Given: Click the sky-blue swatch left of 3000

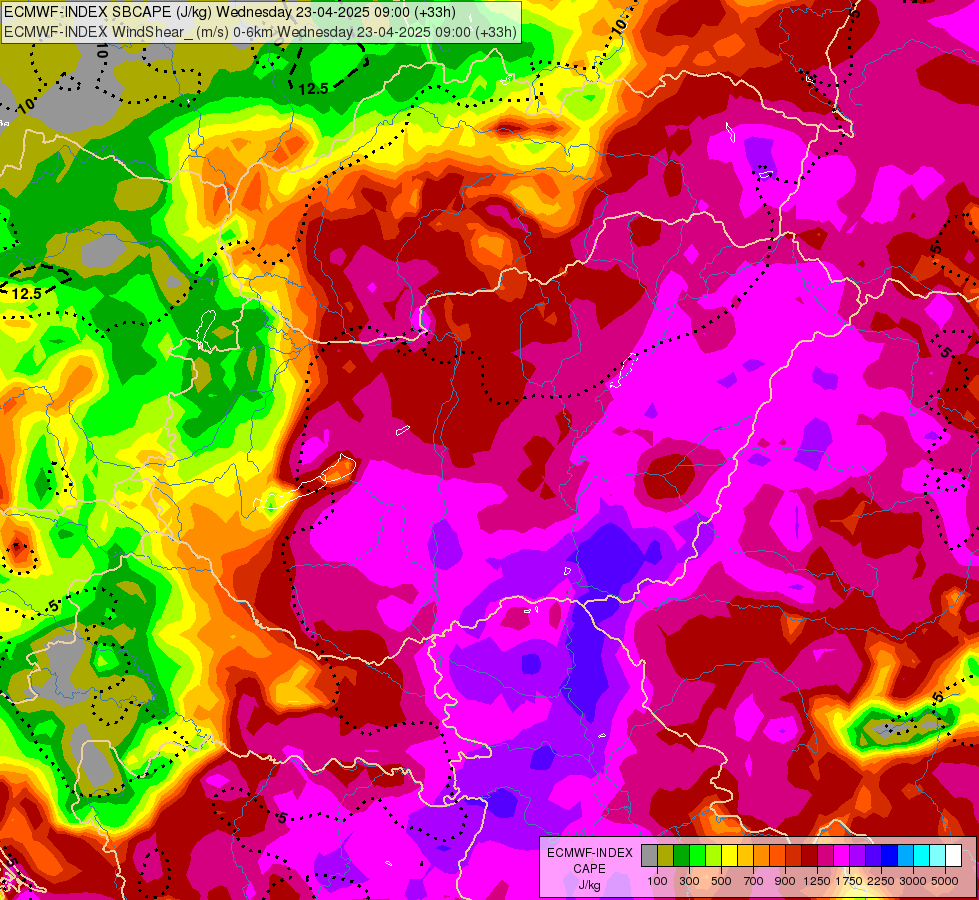Looking at the screenshot, I should tap(905, 855).
